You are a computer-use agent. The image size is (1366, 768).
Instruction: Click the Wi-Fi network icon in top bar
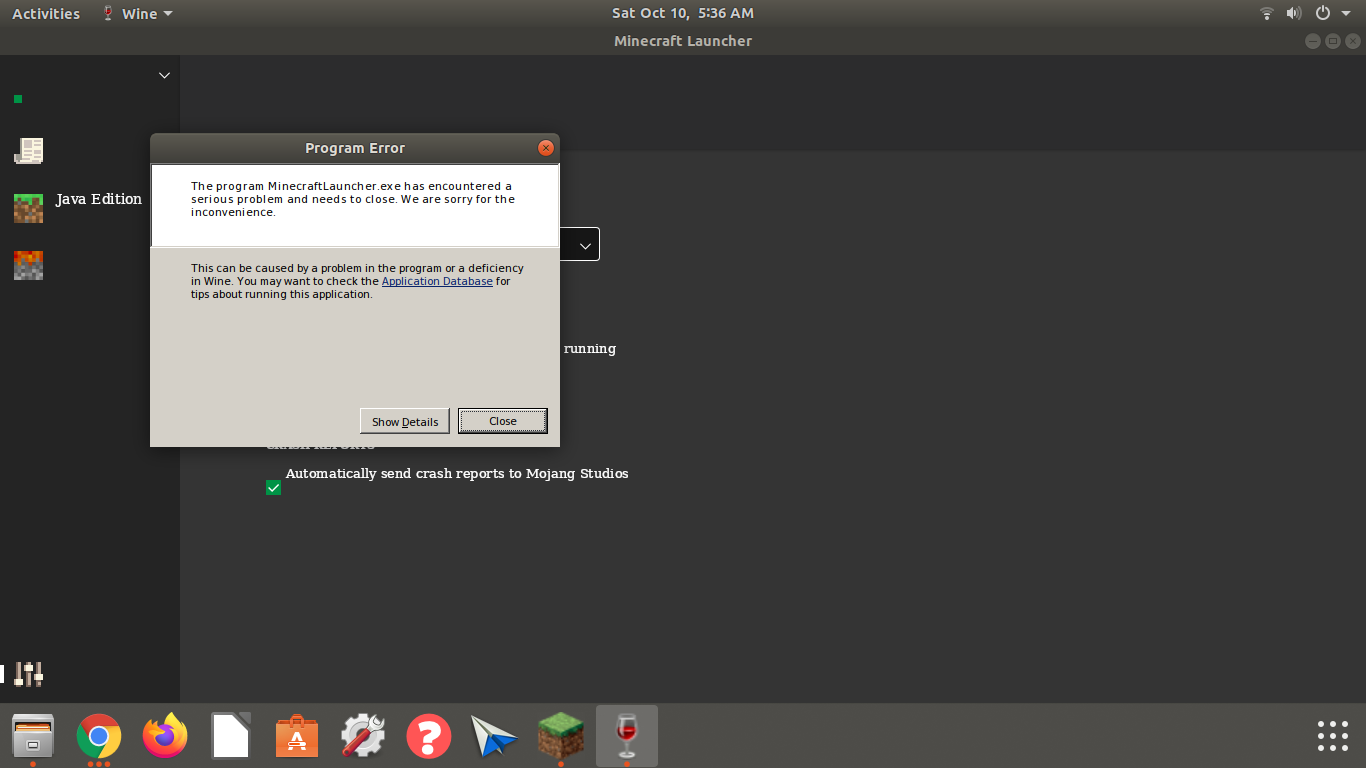point(1267,13)
